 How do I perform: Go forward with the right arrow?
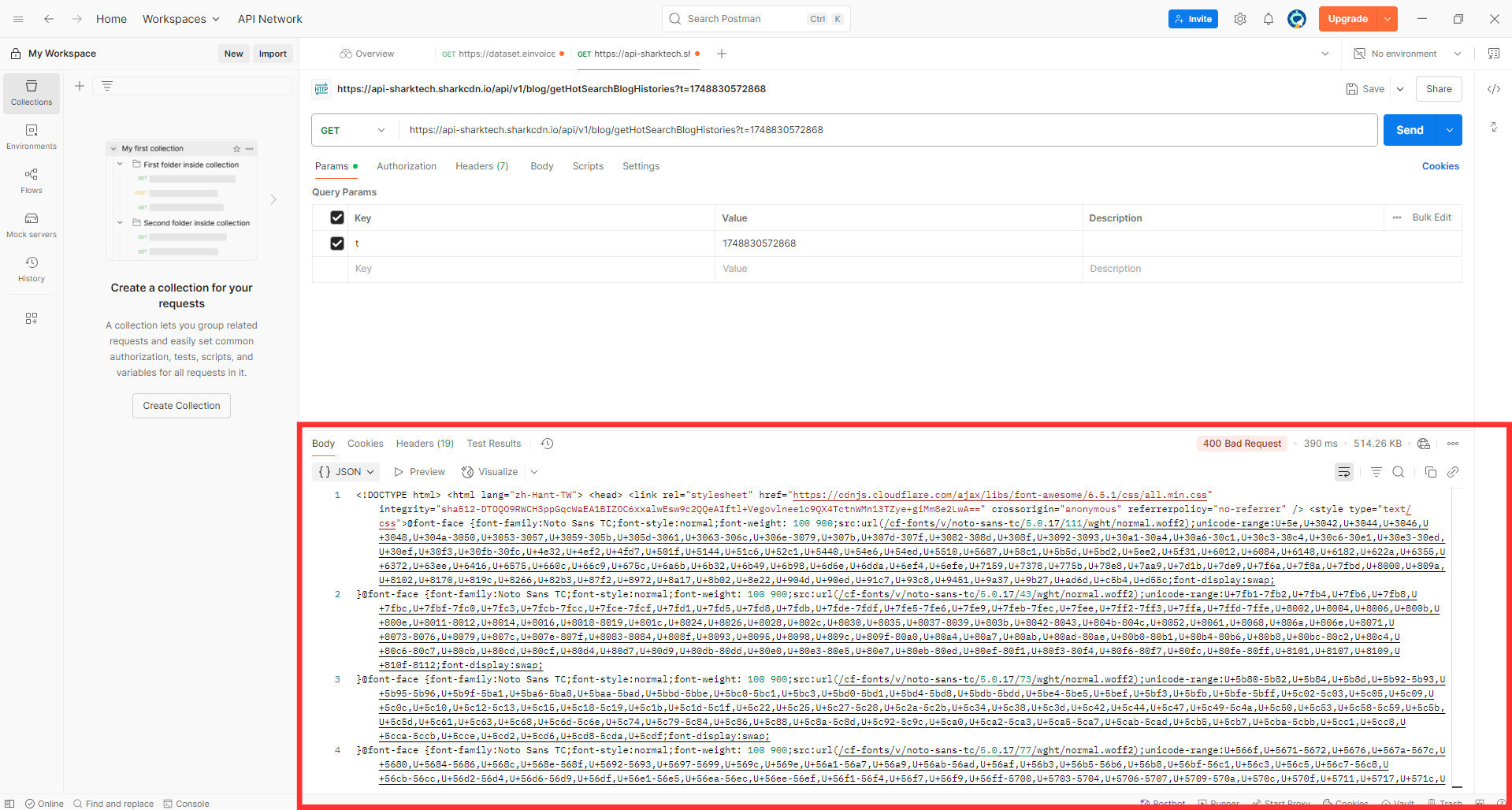76,19
